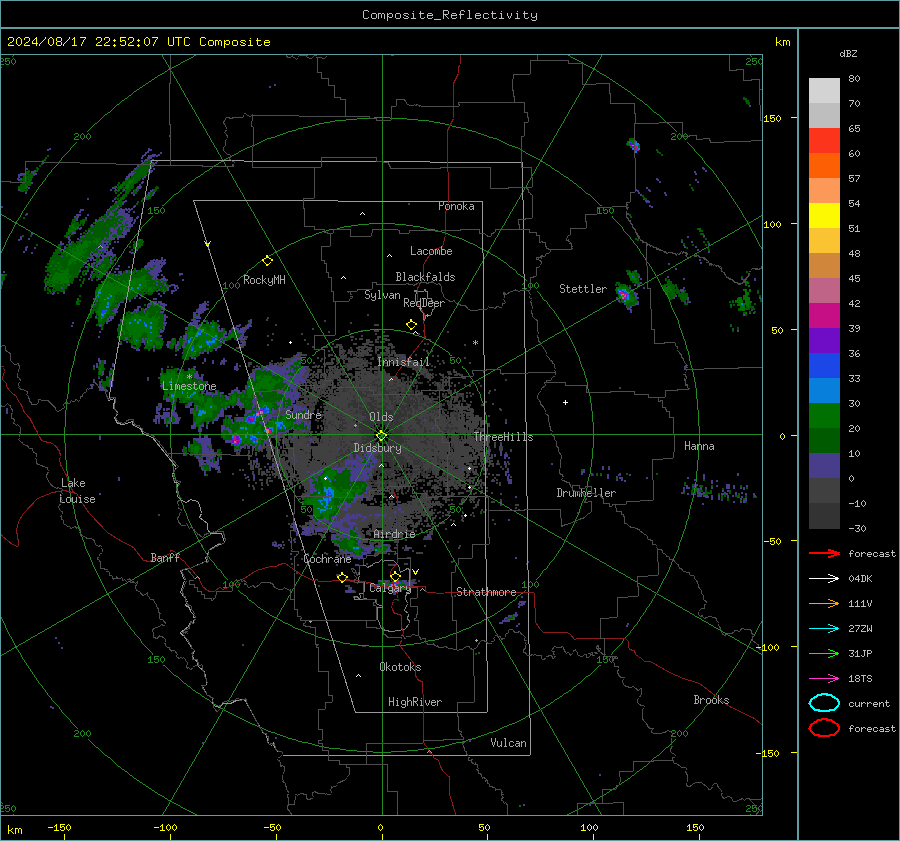This screenshot has height=841, width=900.
Task: Click the Calgary city label
Action: click(390, 588)
